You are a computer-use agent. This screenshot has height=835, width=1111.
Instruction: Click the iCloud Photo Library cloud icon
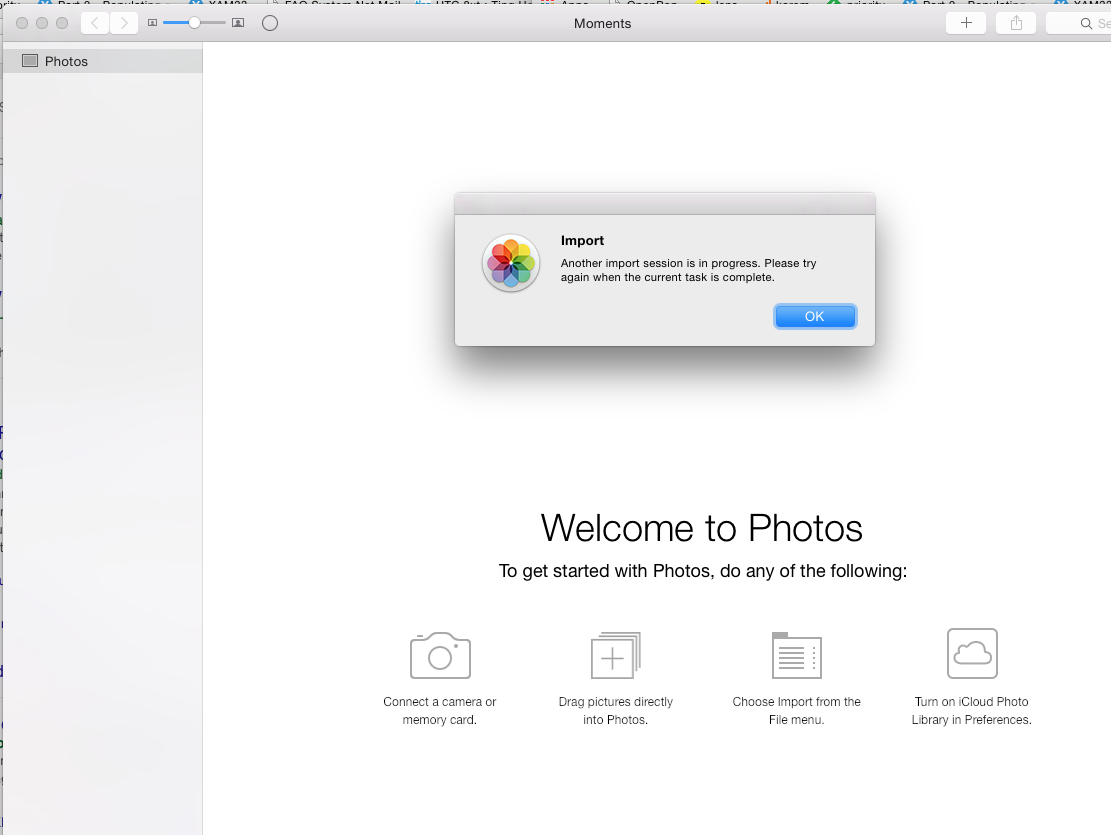[972, 653]
